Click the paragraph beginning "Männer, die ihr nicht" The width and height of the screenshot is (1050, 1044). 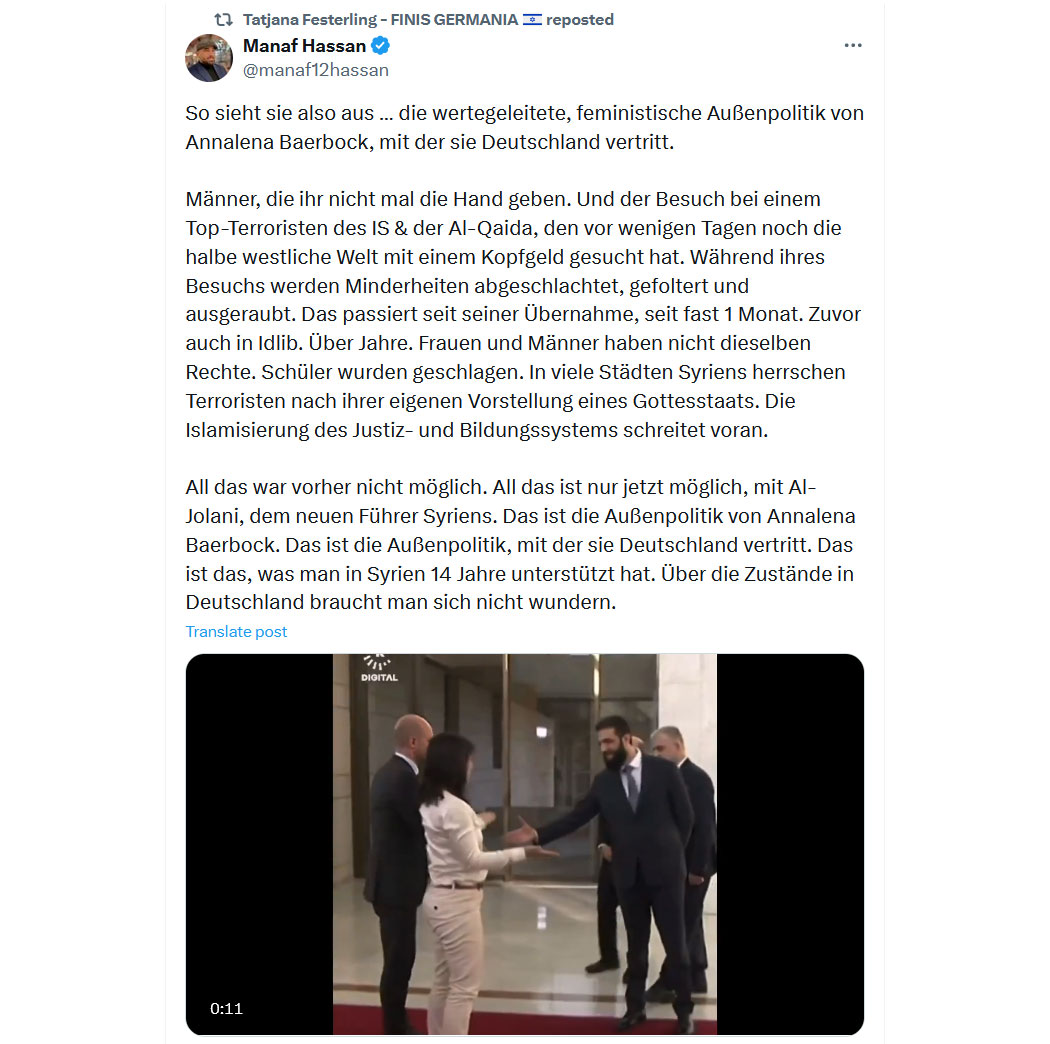(524, 314)
